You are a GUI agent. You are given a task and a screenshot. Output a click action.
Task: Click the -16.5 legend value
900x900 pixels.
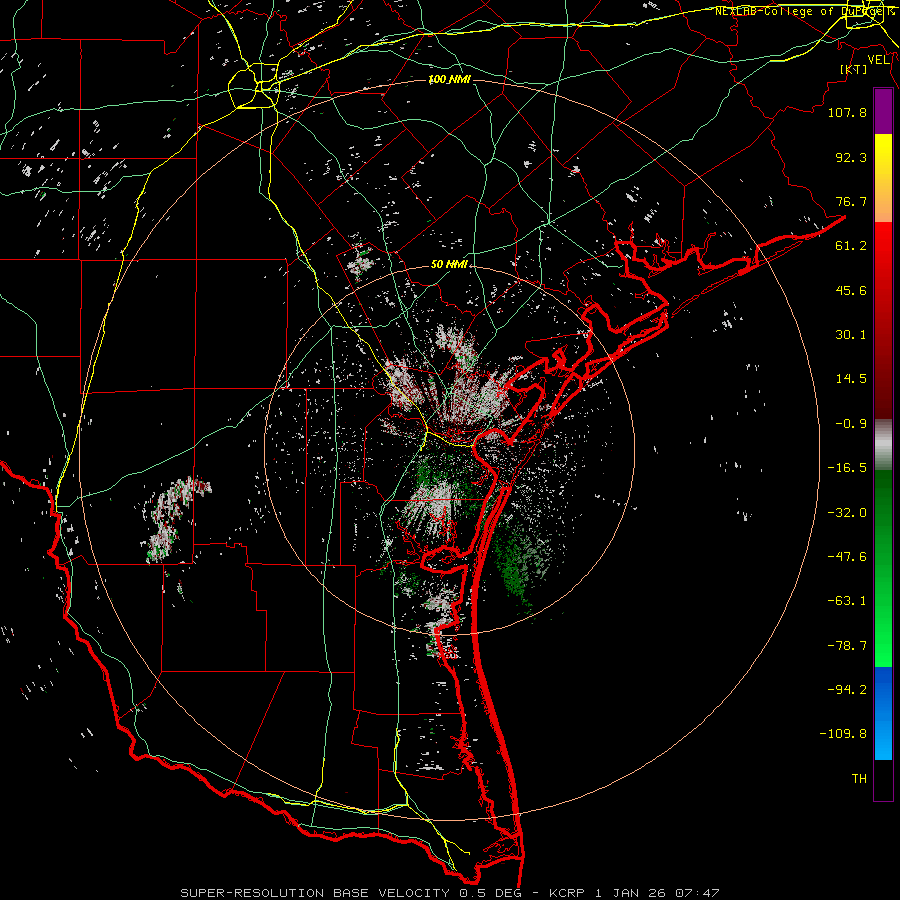(847, 468)
